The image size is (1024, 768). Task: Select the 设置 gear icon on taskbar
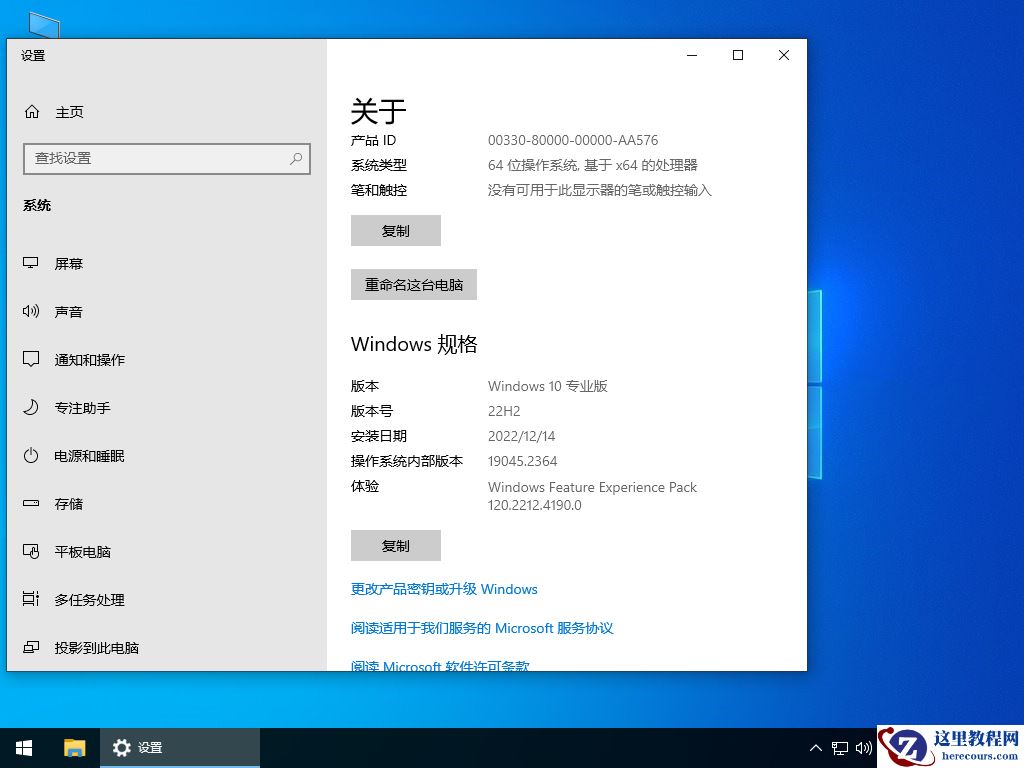pyautogui.click(x=121, y=747)
